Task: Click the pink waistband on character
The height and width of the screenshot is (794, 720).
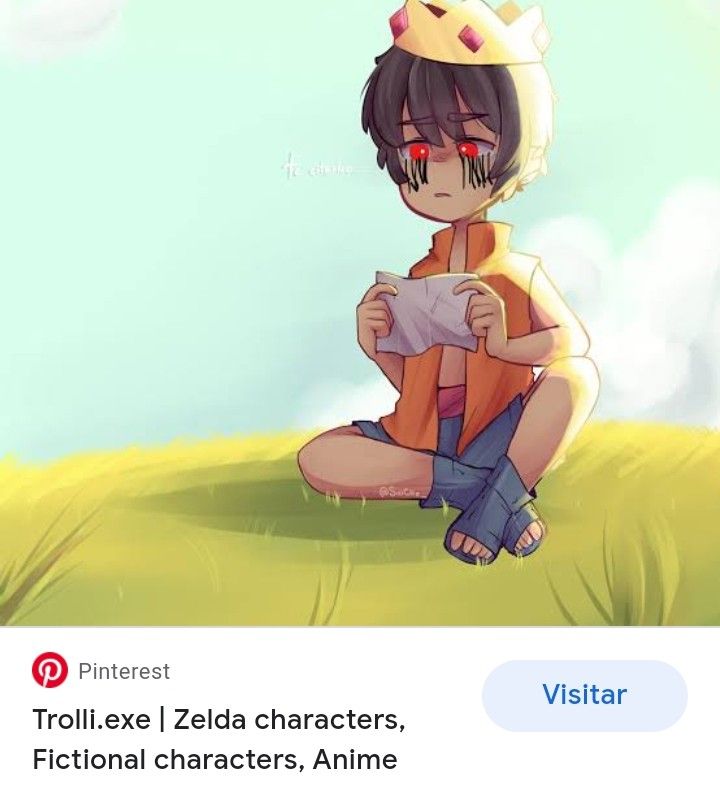Action: [x=450, y=397]
